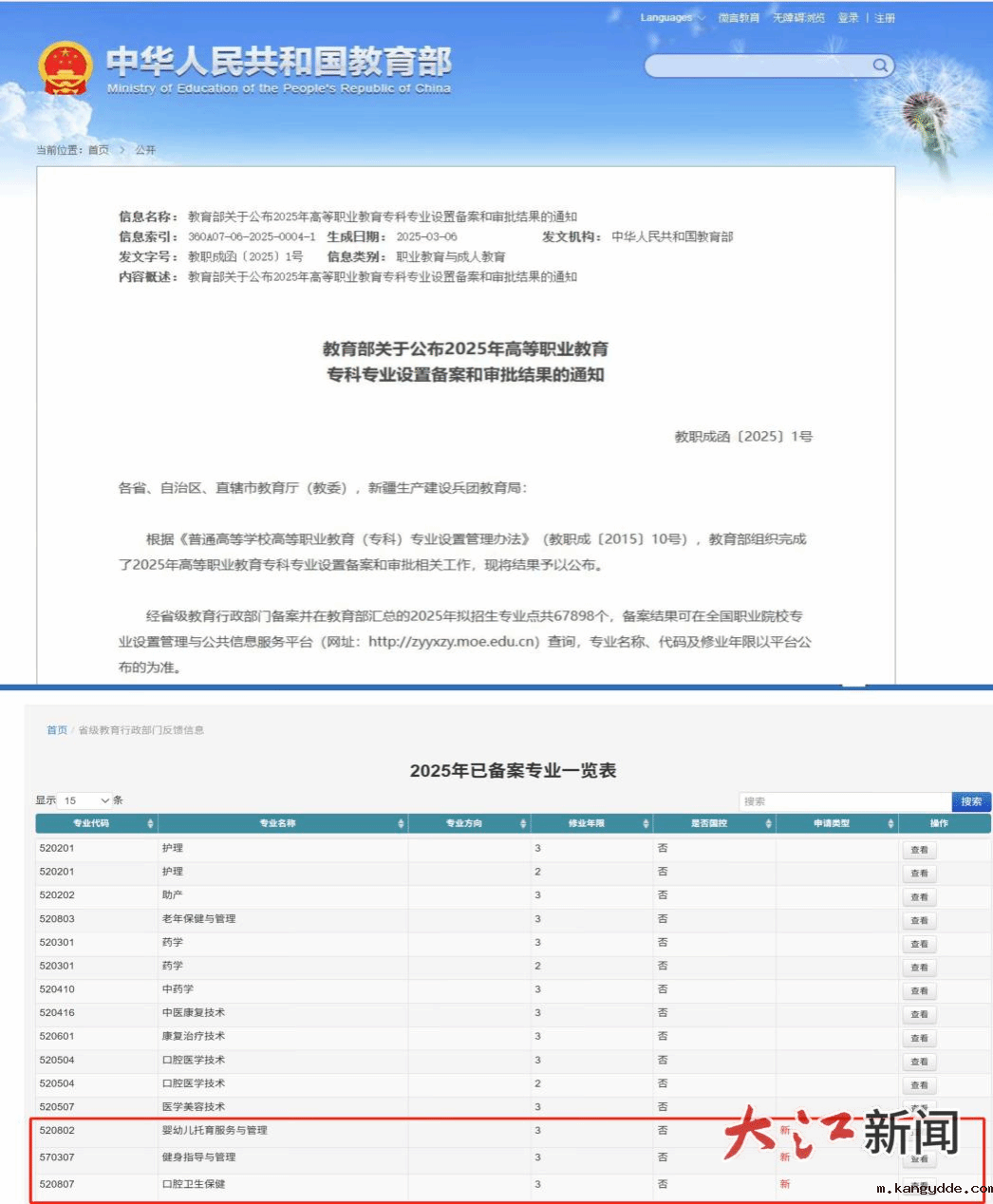Sort table by 申请类型 column arrows
The height and width of the screenshot is (1204, 993).
point(890,823)
